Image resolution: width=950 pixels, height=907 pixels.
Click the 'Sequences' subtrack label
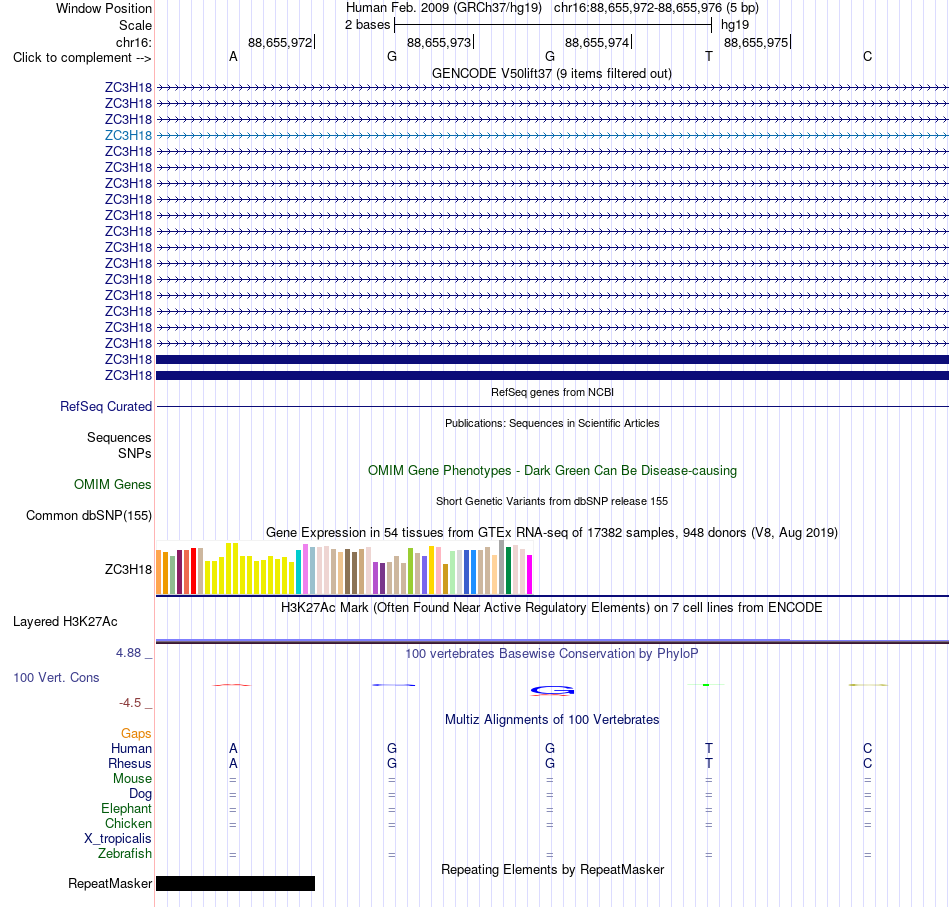click(x=119, y=437)
